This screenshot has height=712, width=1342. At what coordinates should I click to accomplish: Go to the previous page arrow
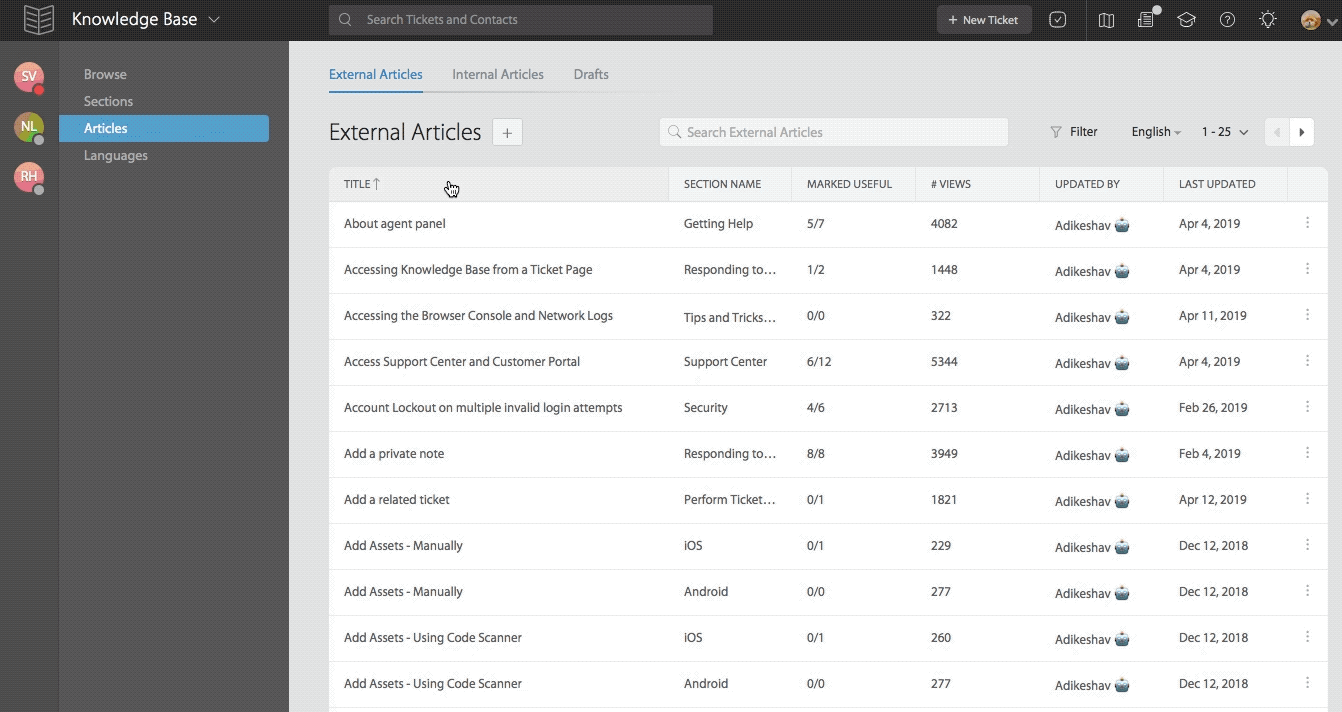pos(1277,132)
